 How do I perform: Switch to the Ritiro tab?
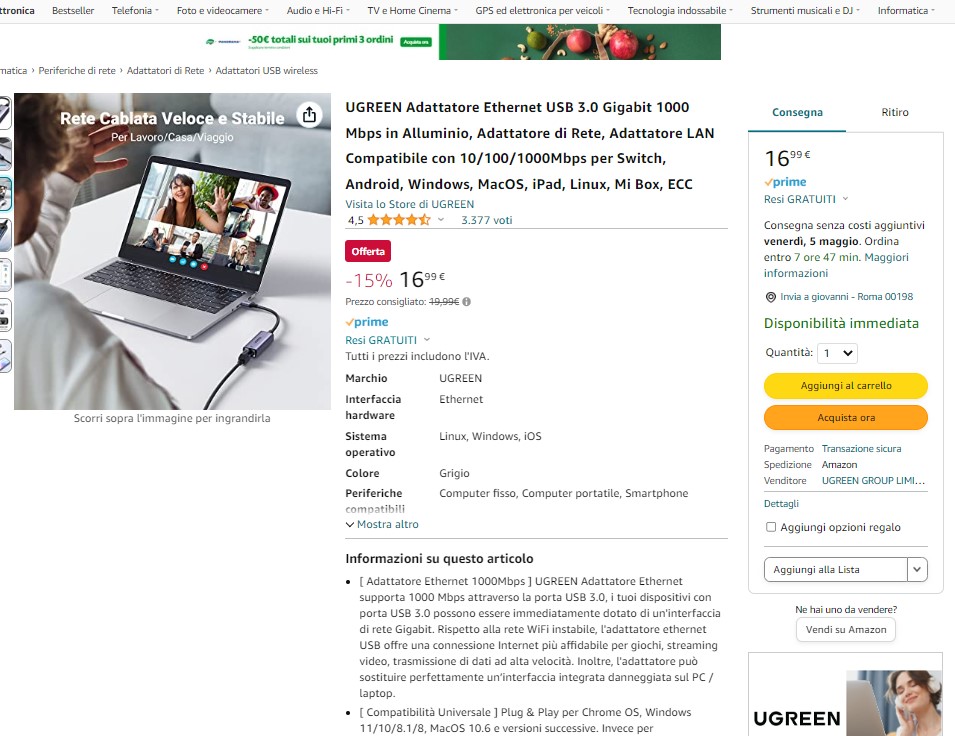click(895, 112)
